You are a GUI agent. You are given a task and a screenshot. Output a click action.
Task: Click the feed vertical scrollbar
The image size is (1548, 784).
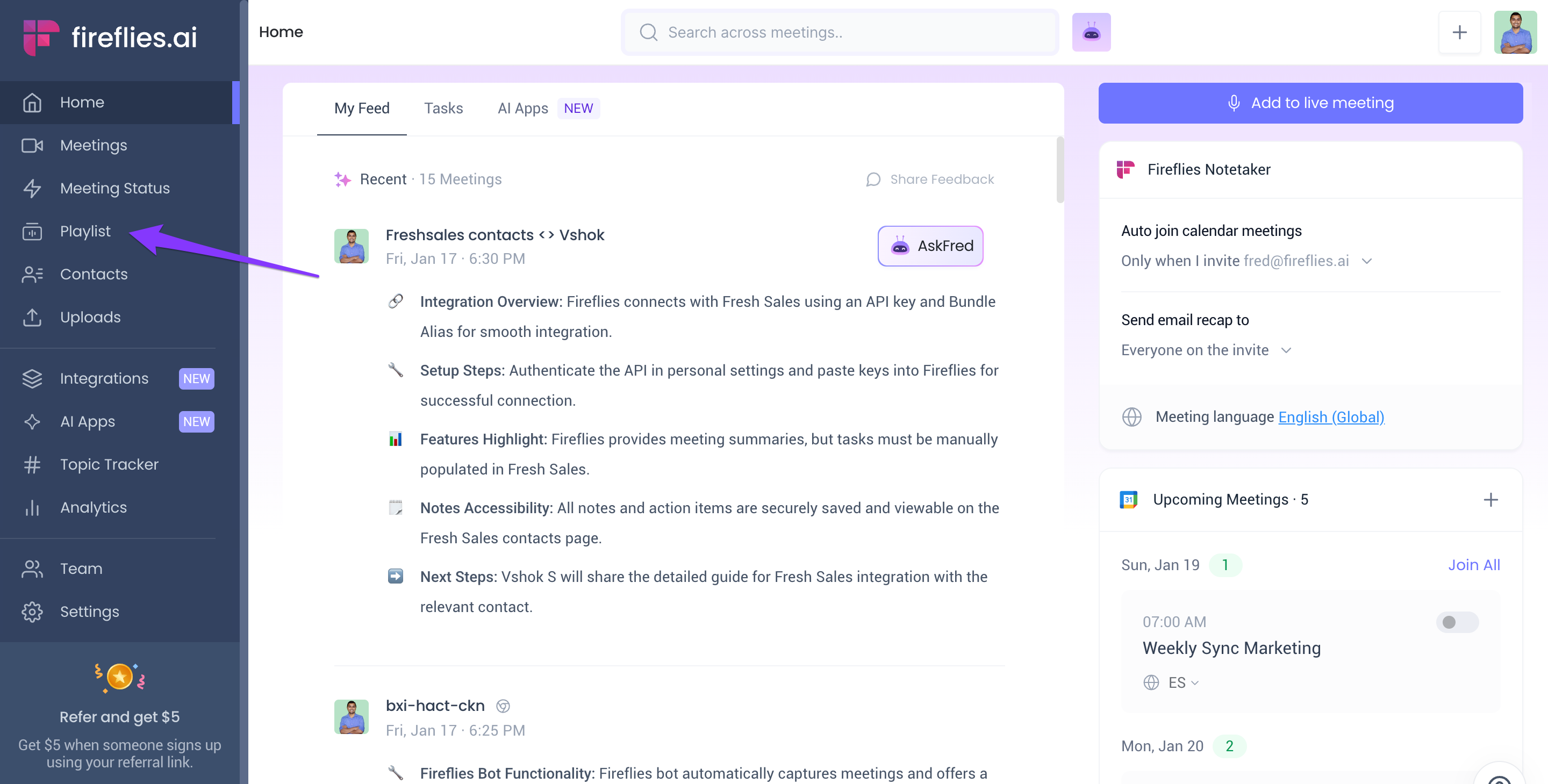[x=1060, y=169]
